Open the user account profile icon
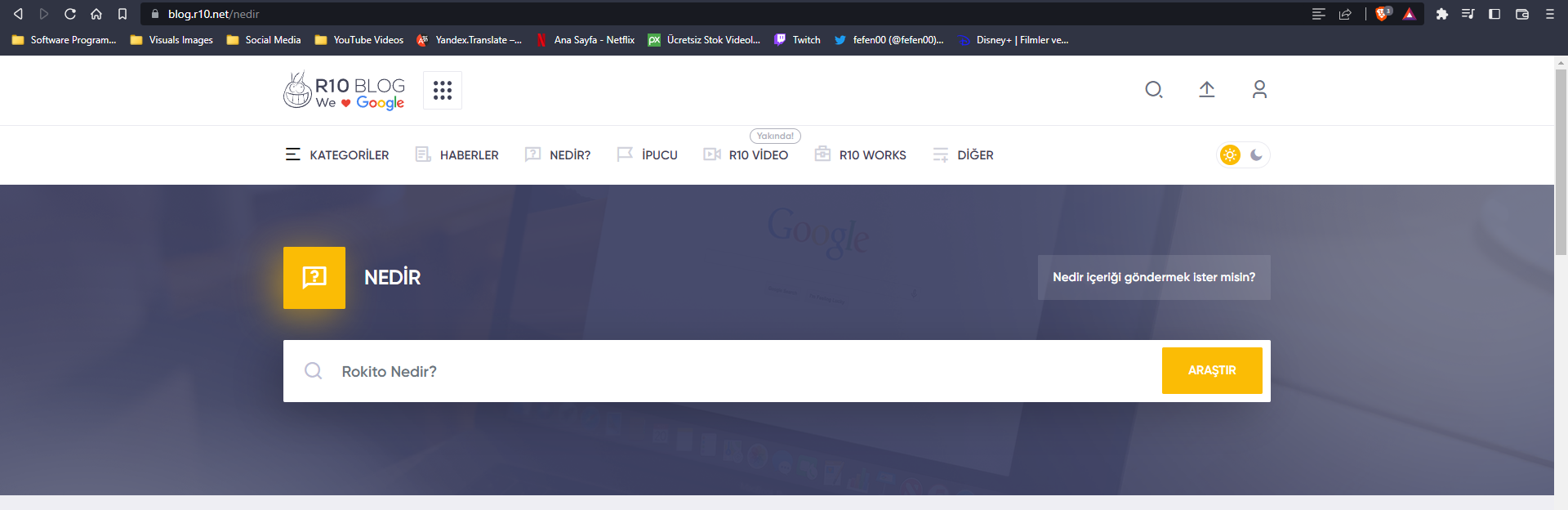 [x=1259, y=90]
